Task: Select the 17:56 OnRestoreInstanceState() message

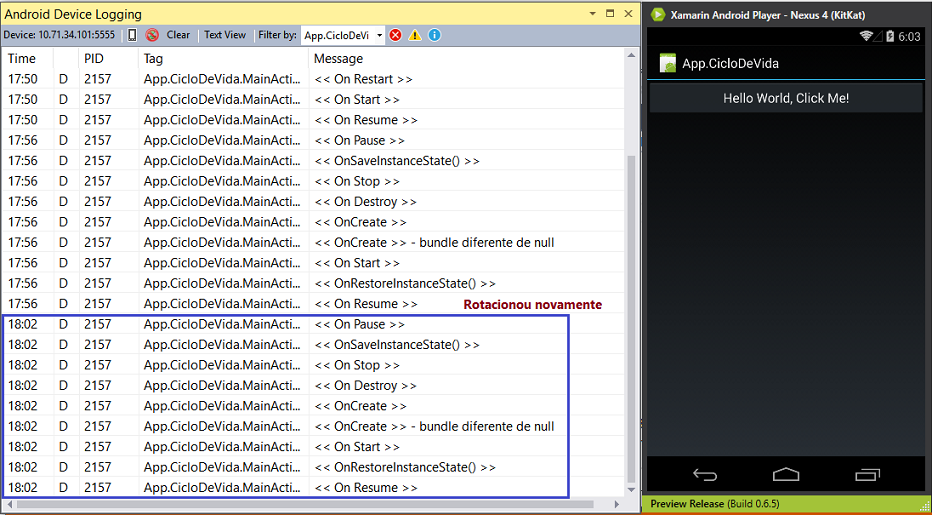Action: pyautogui.click(x=404, y=284)
